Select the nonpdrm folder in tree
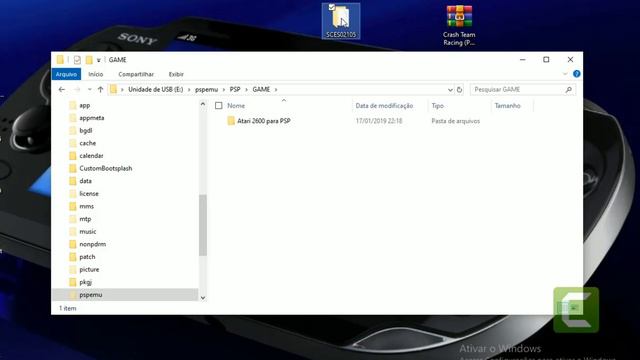 tap(92, 244)
